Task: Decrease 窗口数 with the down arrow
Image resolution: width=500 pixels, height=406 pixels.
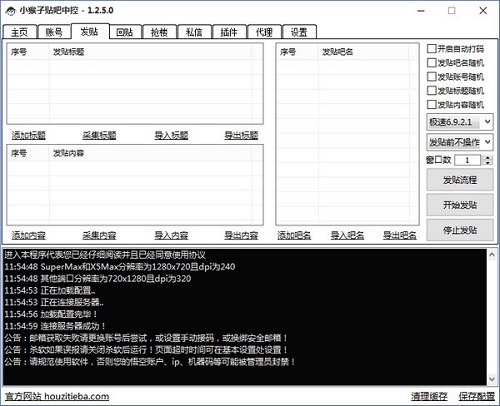Action: coord(488,163)
